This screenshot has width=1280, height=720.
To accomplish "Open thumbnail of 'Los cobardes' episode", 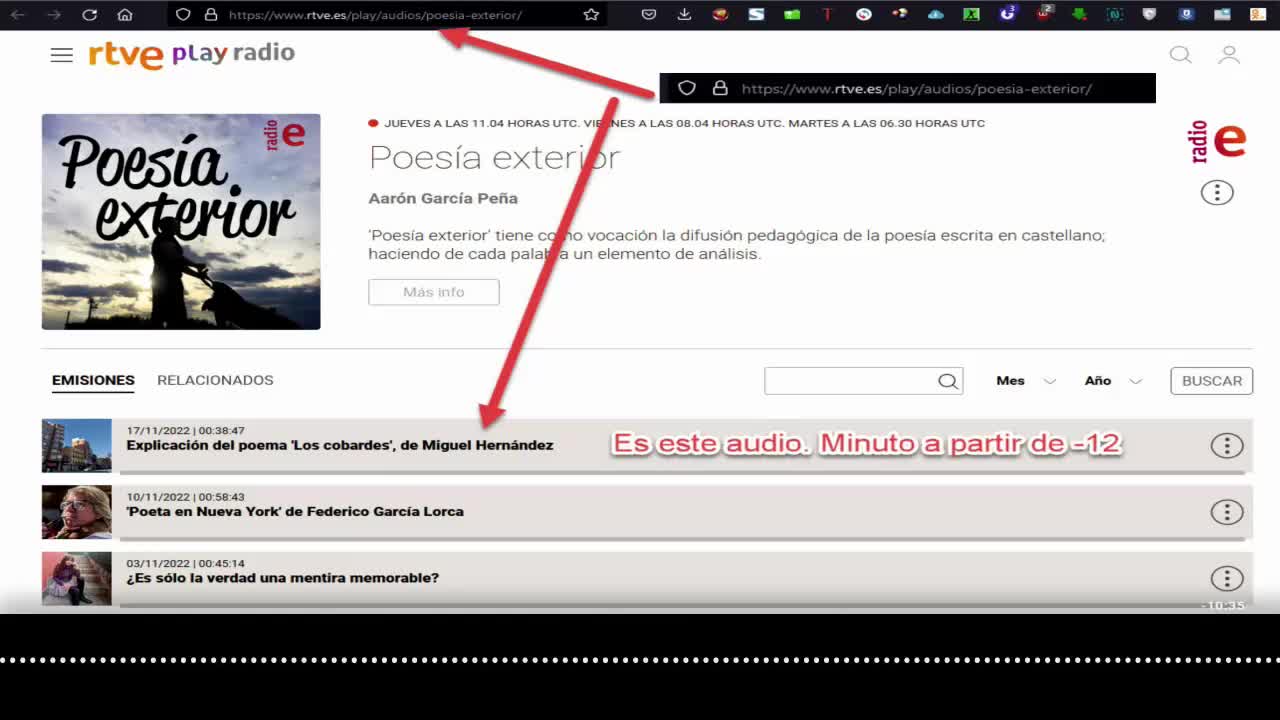I will click(x=77, y=446).
